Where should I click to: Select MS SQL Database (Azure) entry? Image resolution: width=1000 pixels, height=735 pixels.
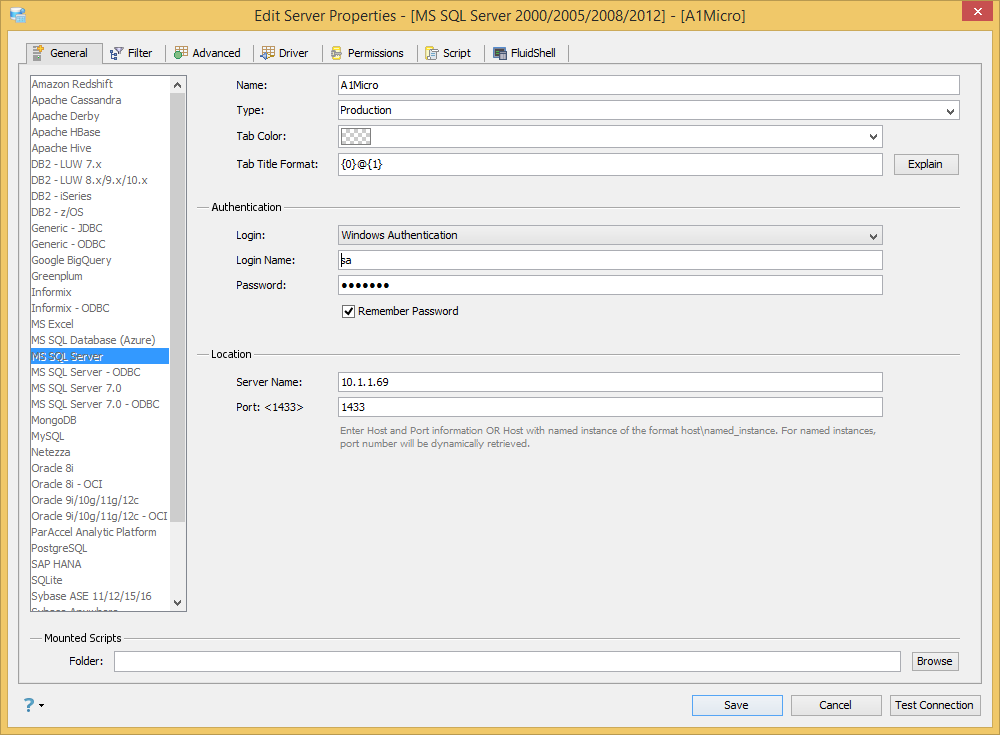click(93, 340)
